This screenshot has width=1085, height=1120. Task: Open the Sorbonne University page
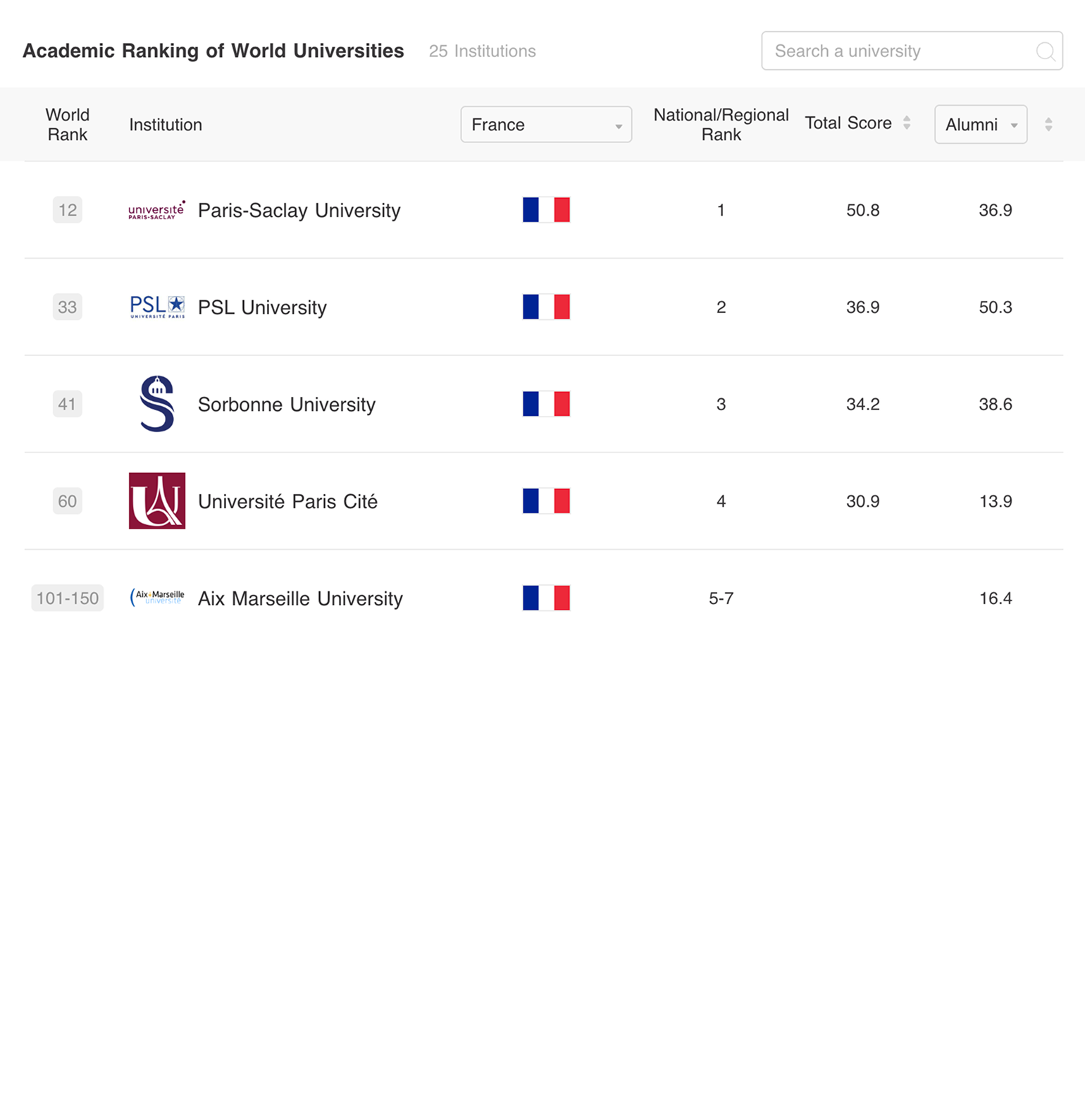coord(287,405)
